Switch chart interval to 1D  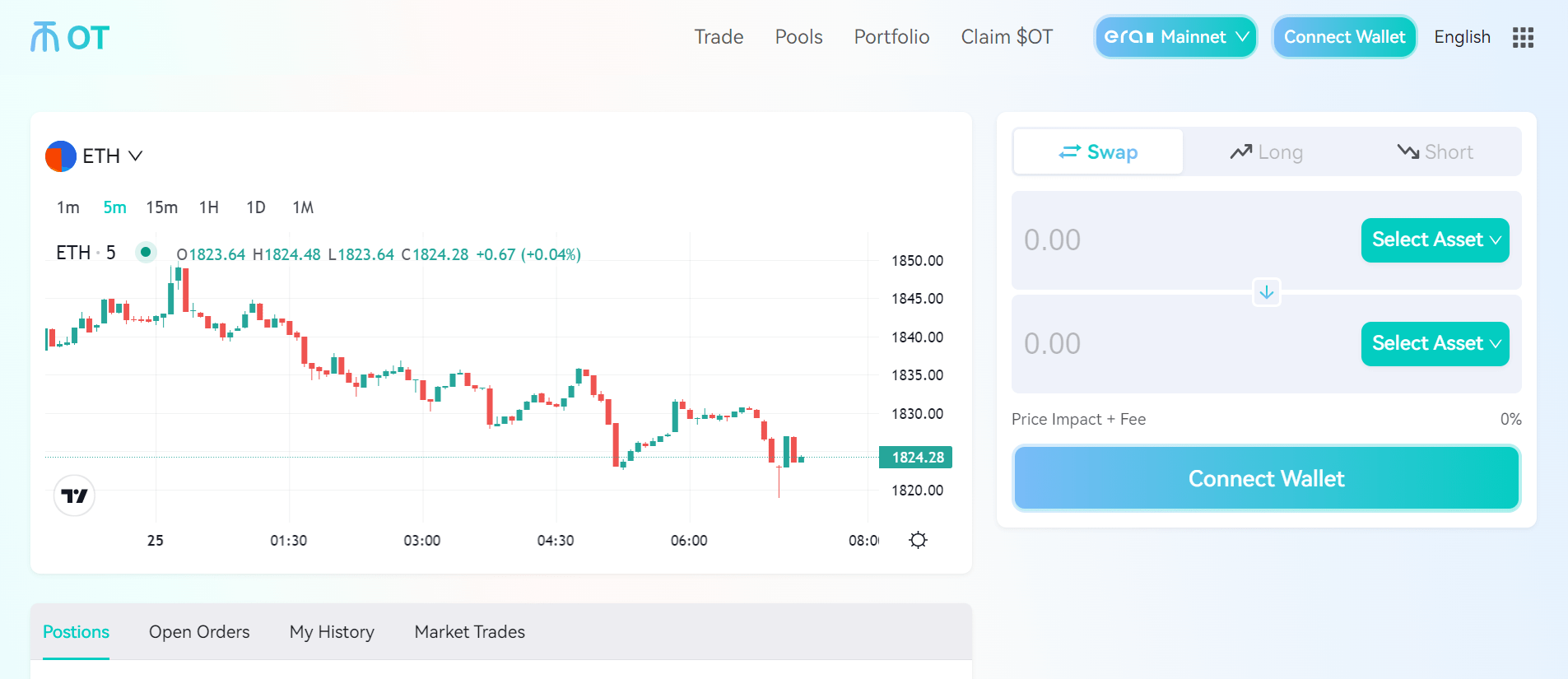(256, 207)
